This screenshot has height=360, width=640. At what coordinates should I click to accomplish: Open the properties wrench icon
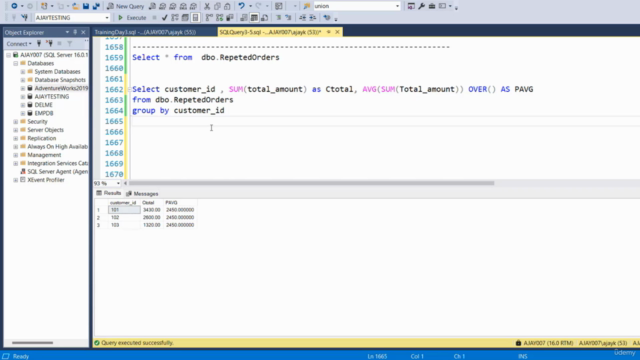pyautogui.click(x=422, y=6)
